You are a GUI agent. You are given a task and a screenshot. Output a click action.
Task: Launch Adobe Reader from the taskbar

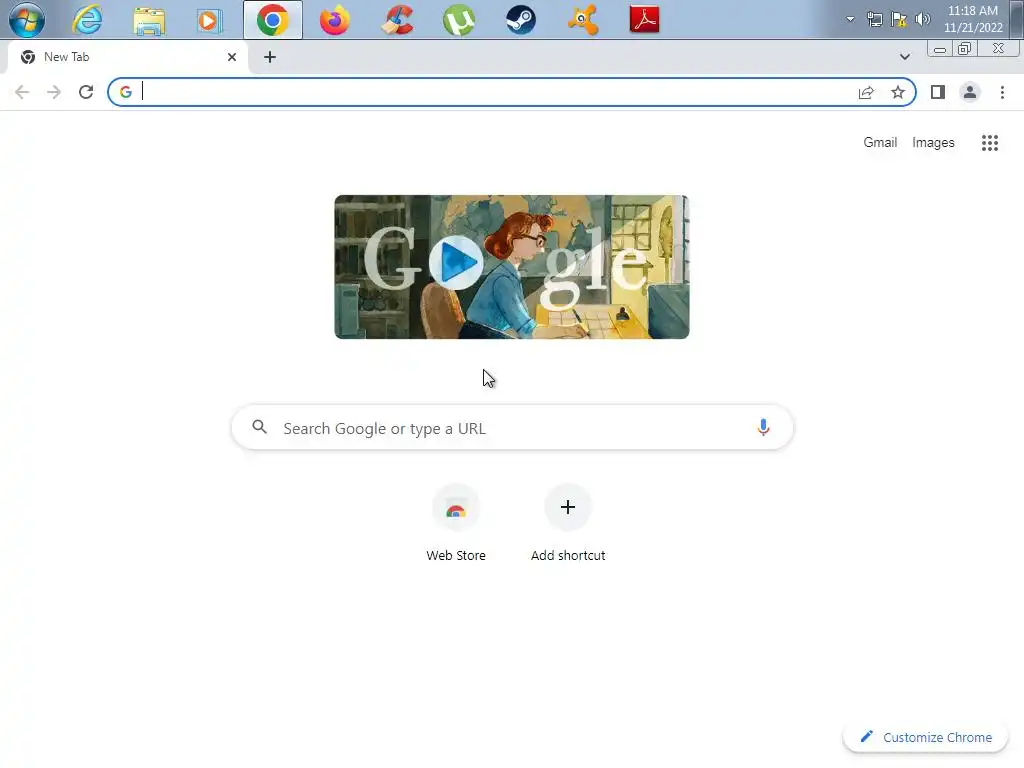[645, 20]
